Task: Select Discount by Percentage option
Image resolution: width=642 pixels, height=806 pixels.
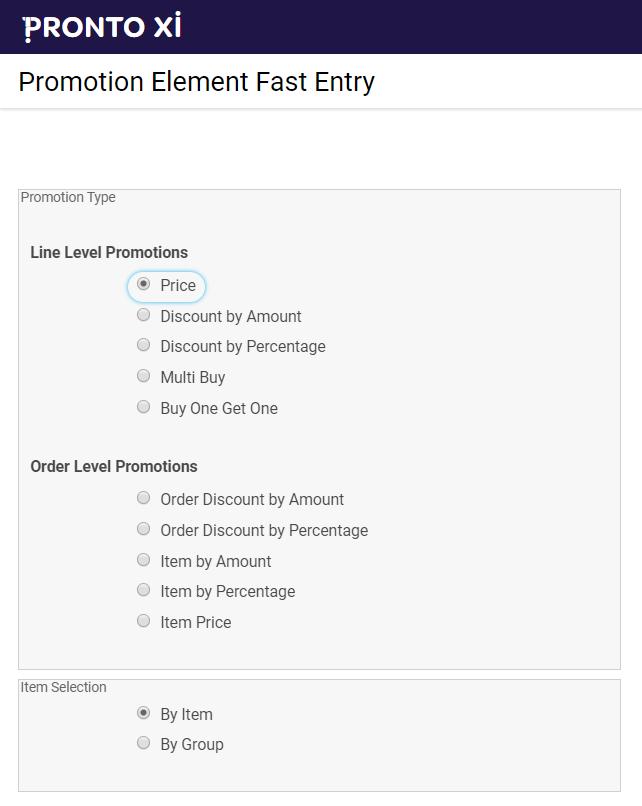Action: pos(143,345)
